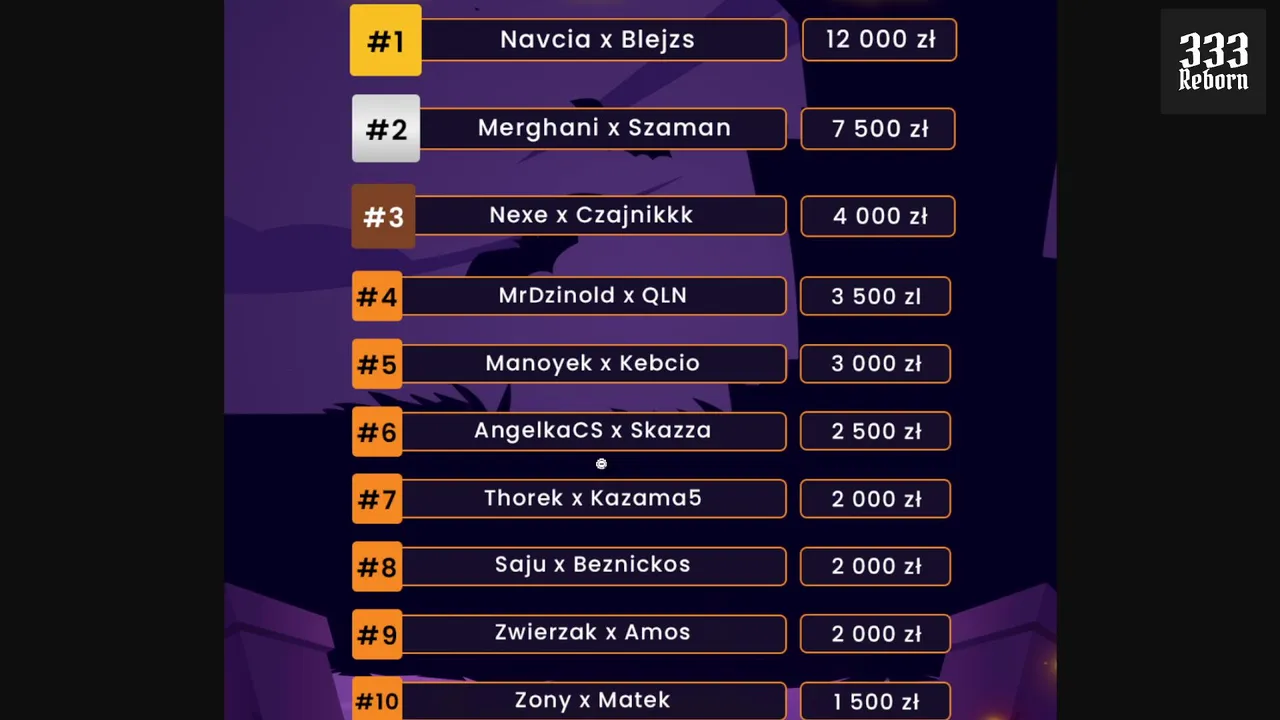Image resolution: width=1280 pixels, height=720 pixels.
Task: Select the #10 rank badge
Action: (377, 701)
